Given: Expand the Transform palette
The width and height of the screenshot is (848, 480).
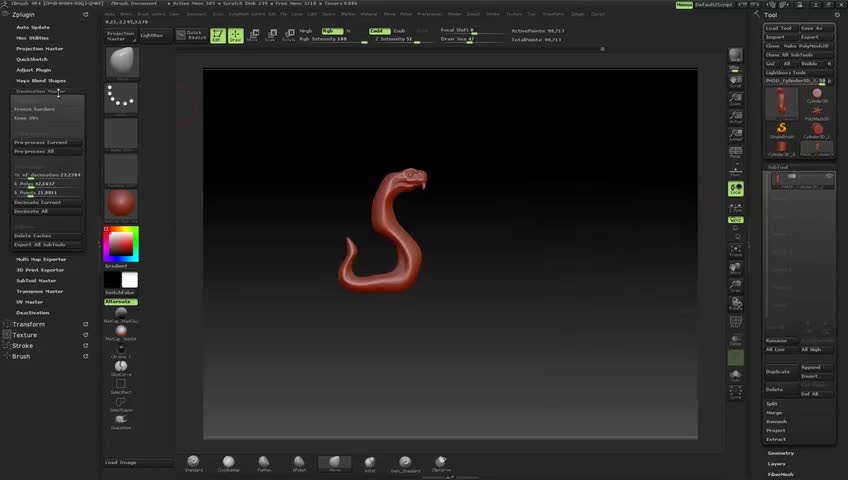Looking at the screenshot, I should [29, 324].
